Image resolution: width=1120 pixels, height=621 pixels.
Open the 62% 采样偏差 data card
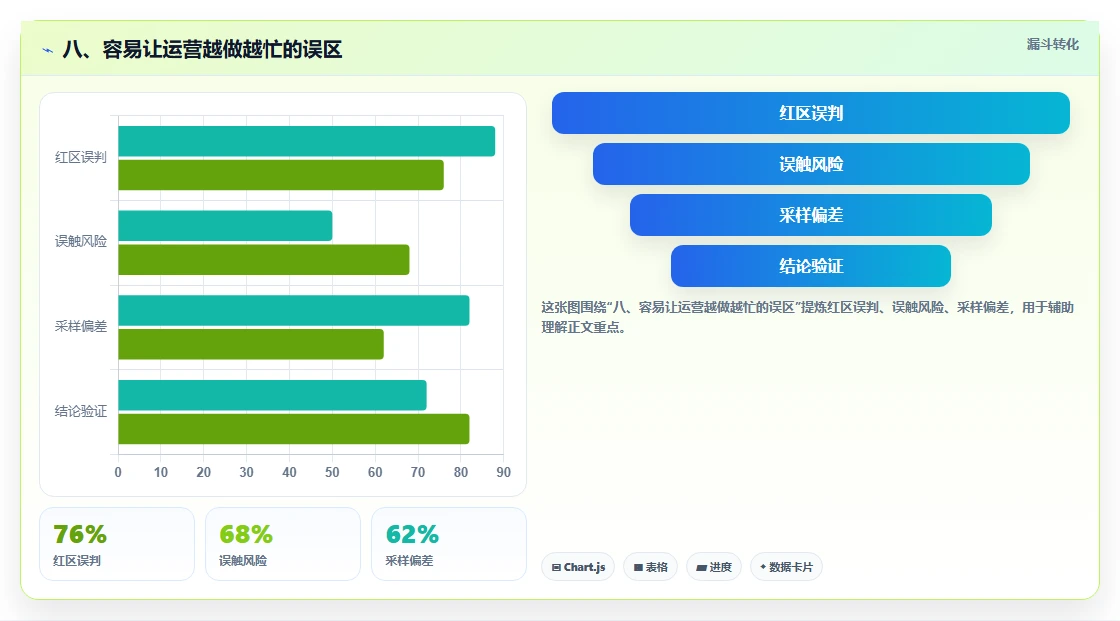[x=449, y=544]
